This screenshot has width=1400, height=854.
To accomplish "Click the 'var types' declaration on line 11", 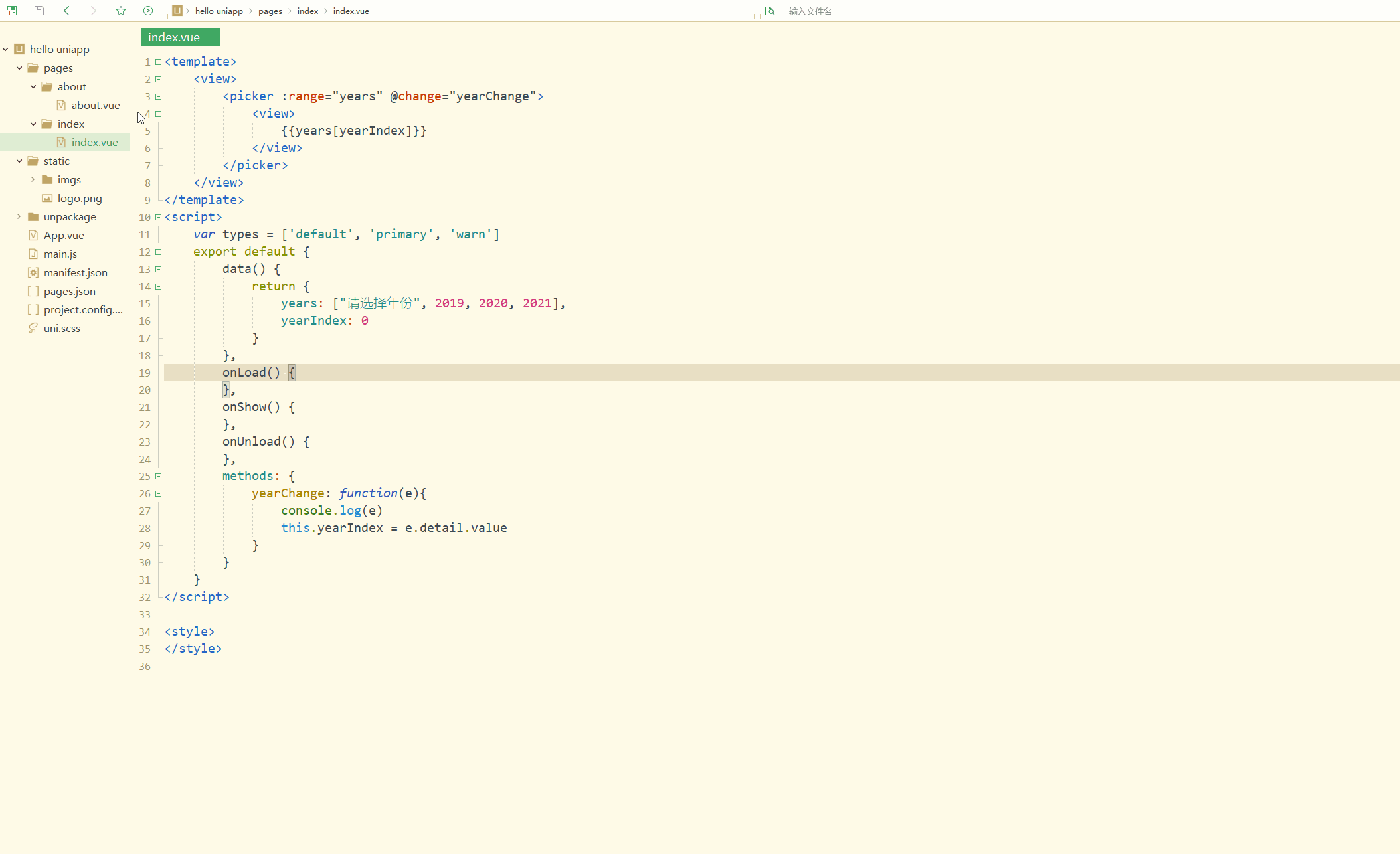I will tap(226, 234).
